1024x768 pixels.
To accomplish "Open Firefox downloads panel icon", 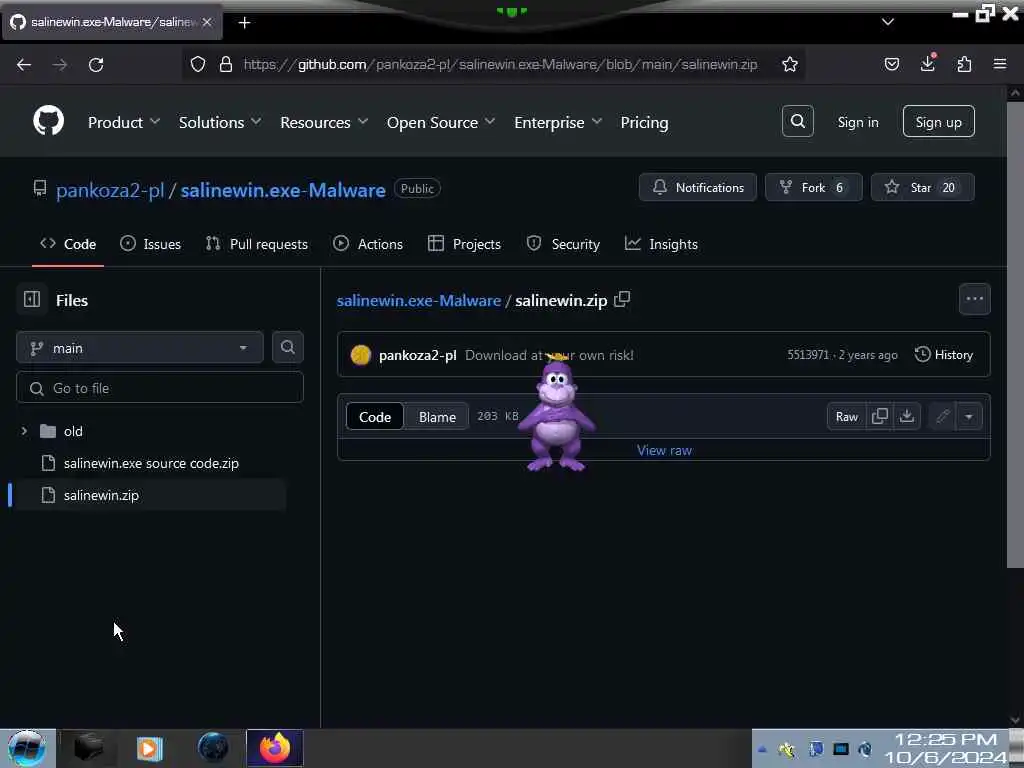I will click(x=927, y=64).
